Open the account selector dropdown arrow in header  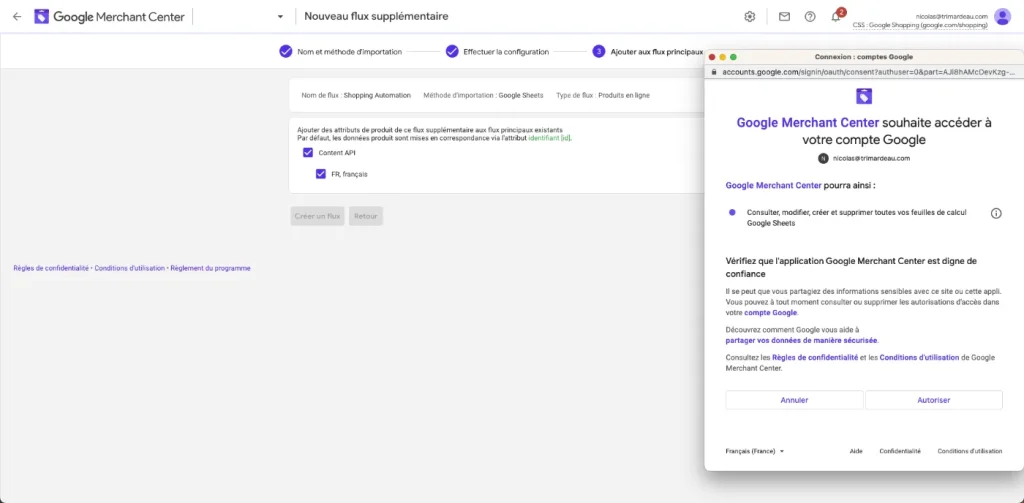[280, 17]
